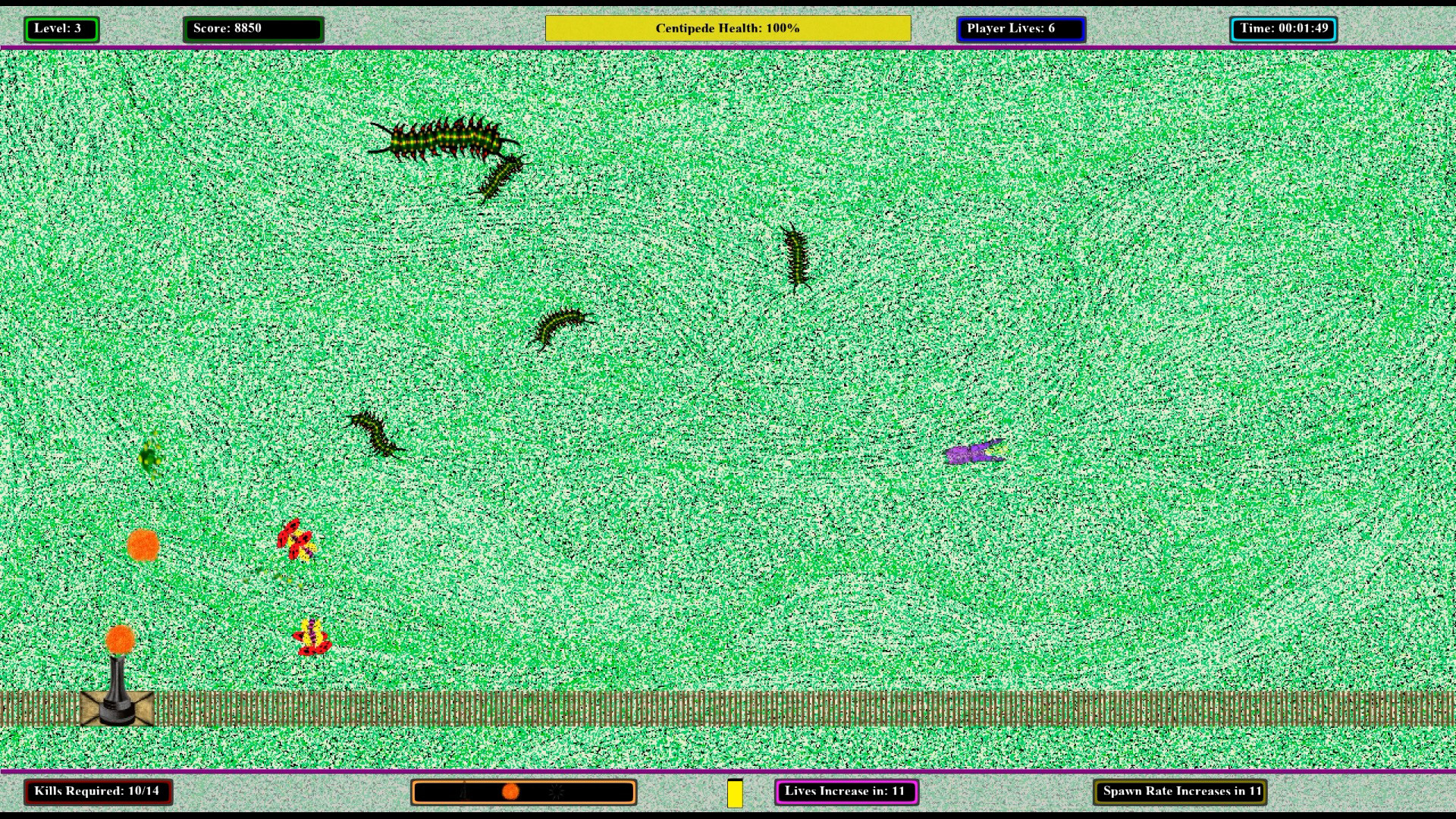
Task: Click the large centipede at the top
Action: point(444,140)
